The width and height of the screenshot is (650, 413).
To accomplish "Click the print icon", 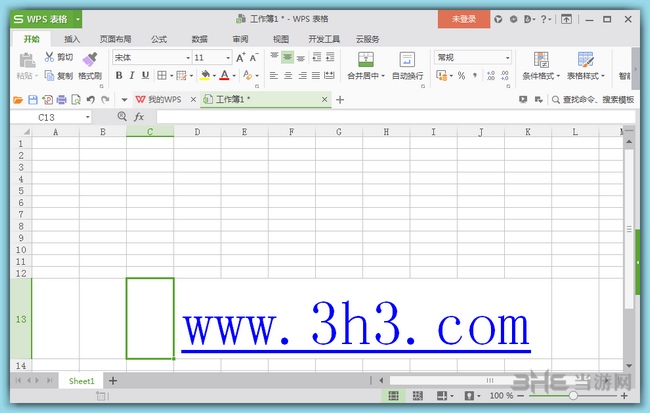I will pos(62,100).
